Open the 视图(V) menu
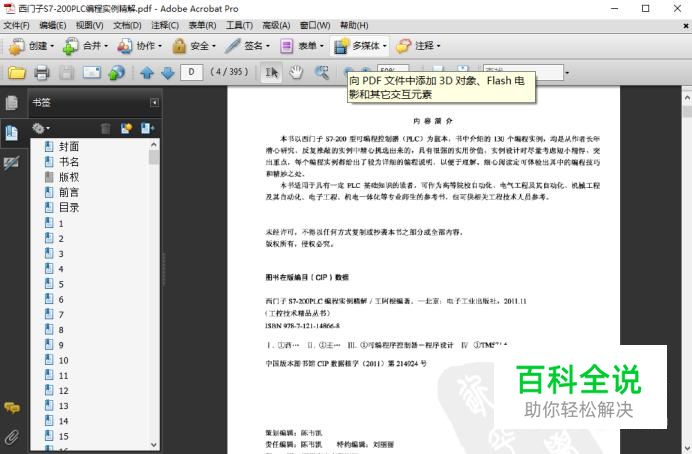 (x=90, y=26)
